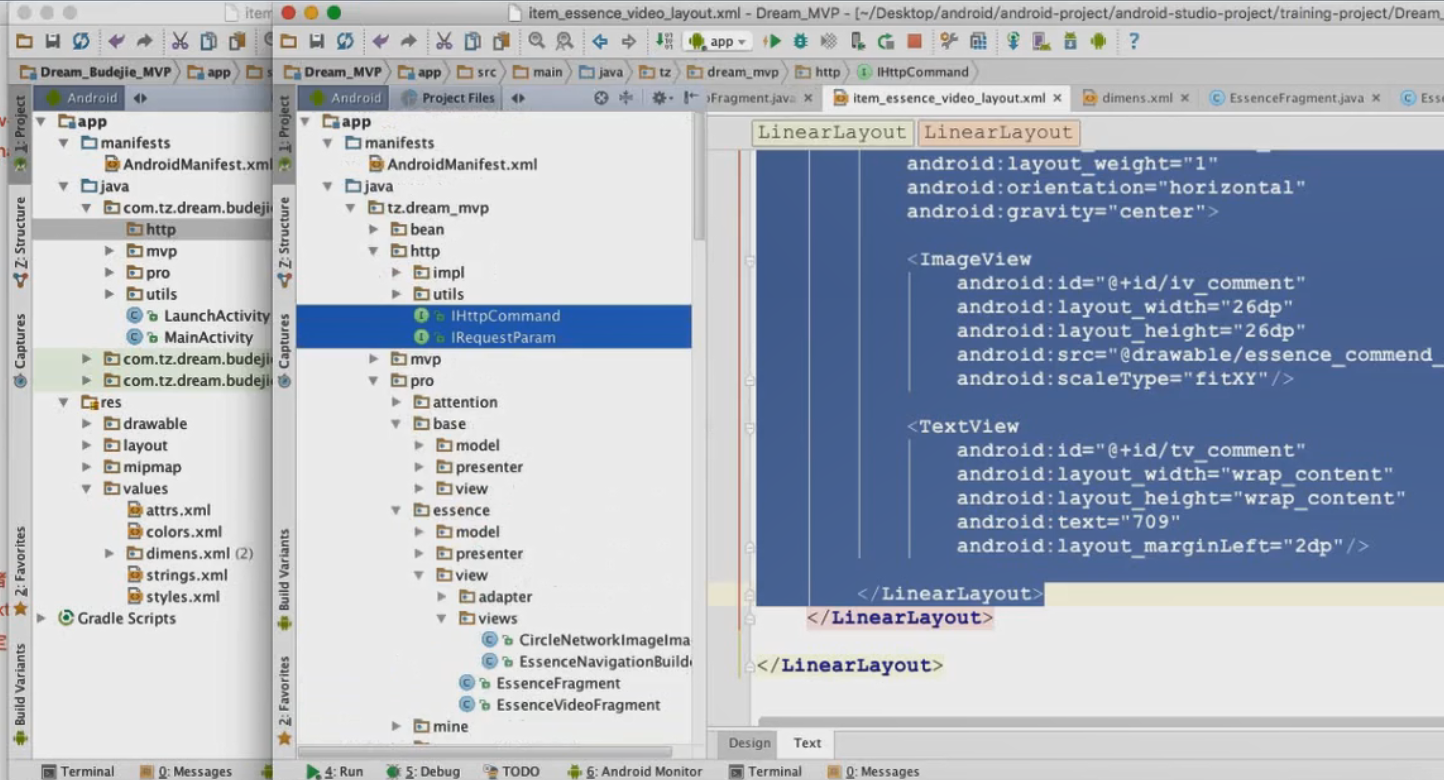This screenshot has height=780, width=1444.
Task: Hide the project panel with the hide icon
Action: 690,98
